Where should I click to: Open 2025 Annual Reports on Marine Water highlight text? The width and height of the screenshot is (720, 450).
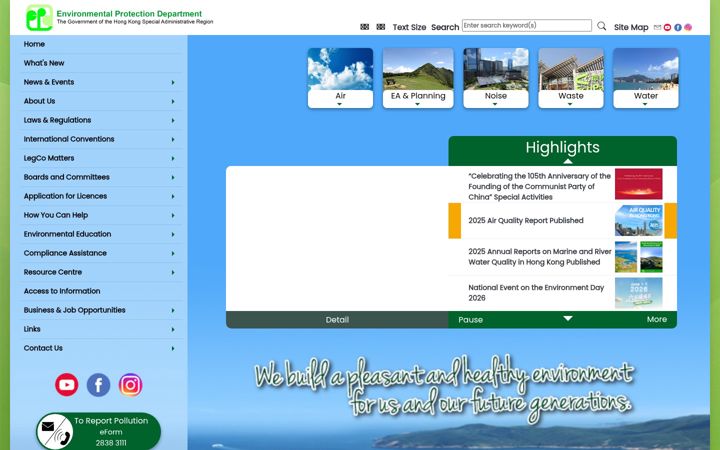[x=540, y=257]
